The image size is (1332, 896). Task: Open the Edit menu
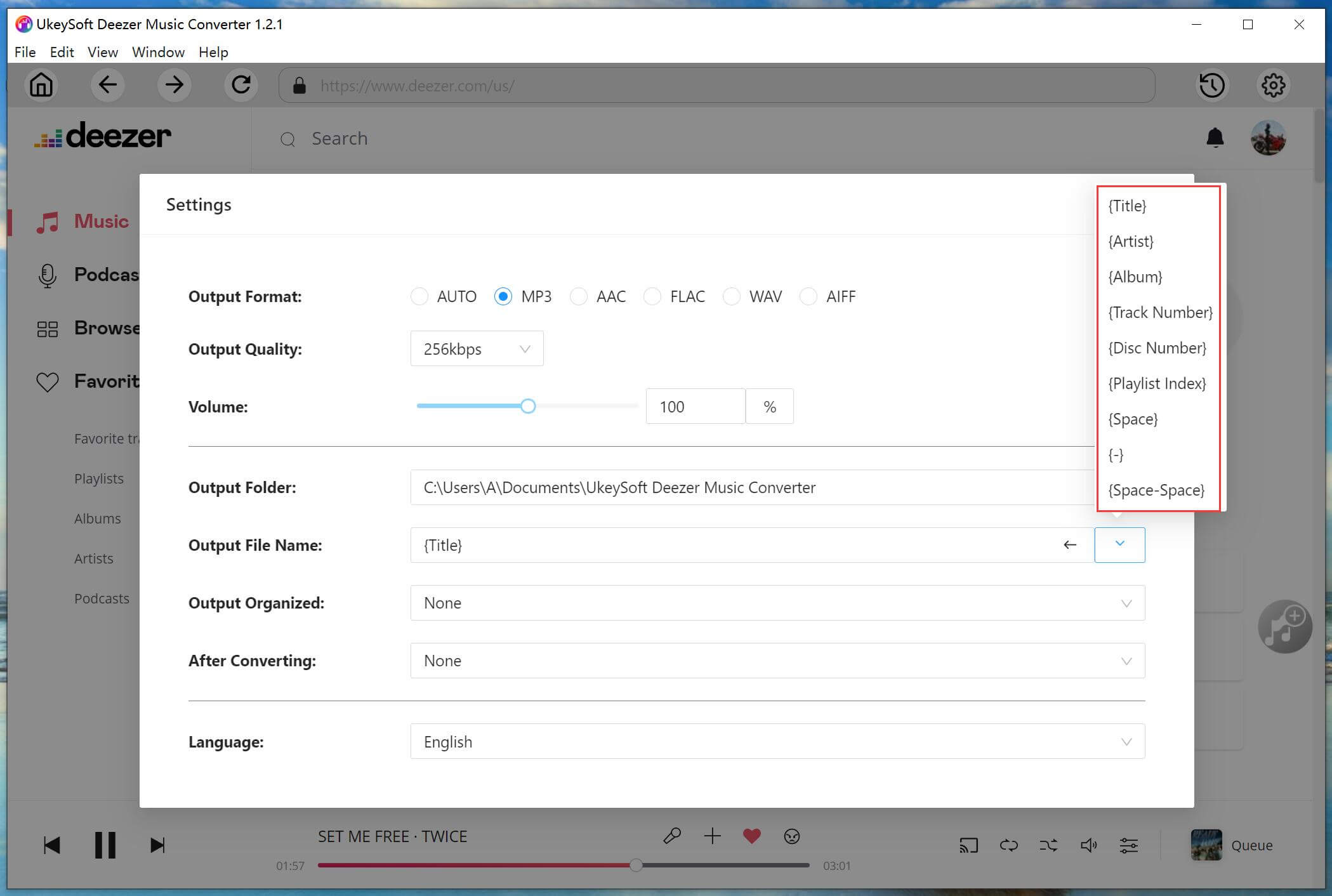(x=62, y=52)
